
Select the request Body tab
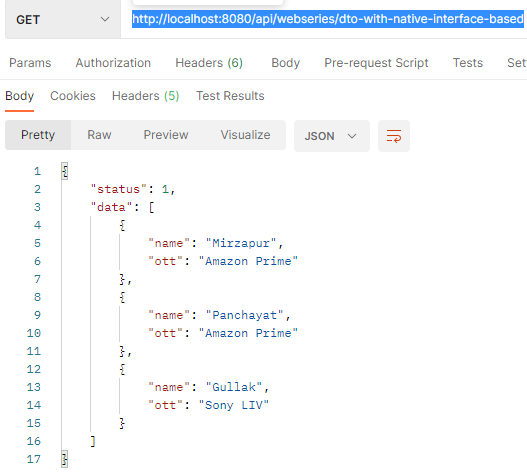(285, 63)
